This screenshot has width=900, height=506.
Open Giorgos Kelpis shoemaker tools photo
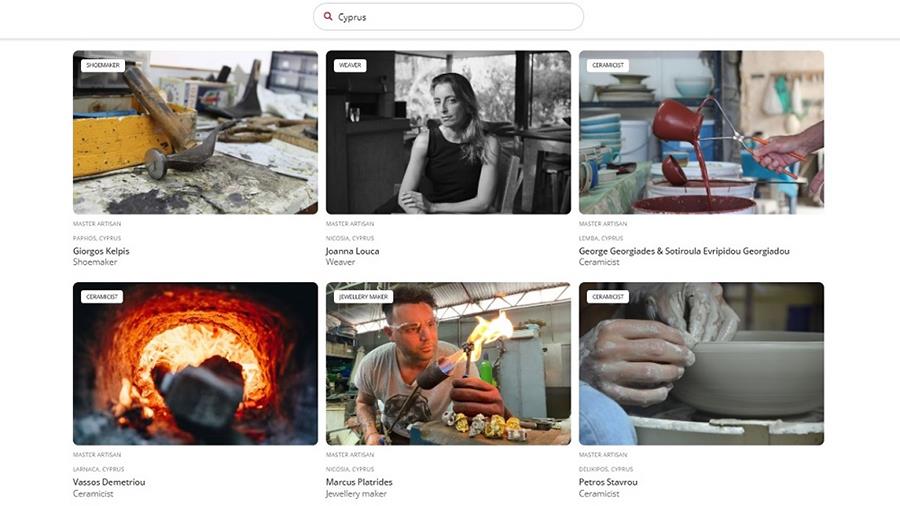(195, 133)
